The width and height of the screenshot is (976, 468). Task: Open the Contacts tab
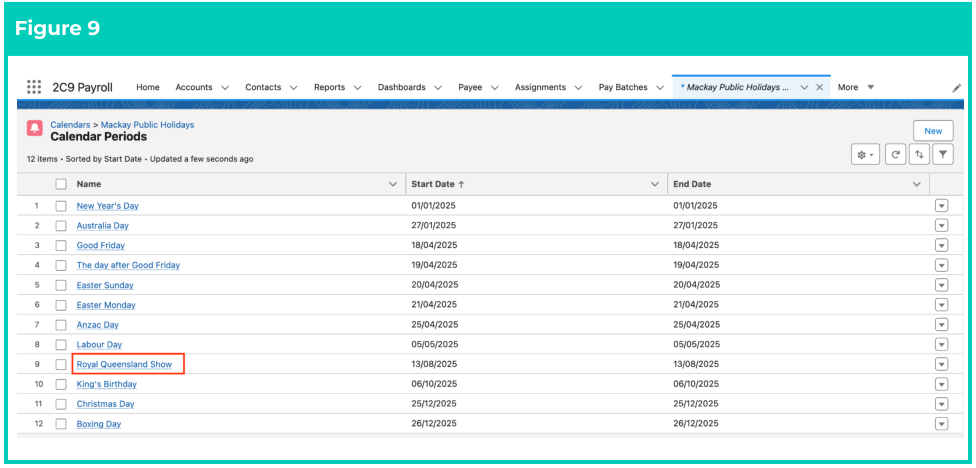263,87
